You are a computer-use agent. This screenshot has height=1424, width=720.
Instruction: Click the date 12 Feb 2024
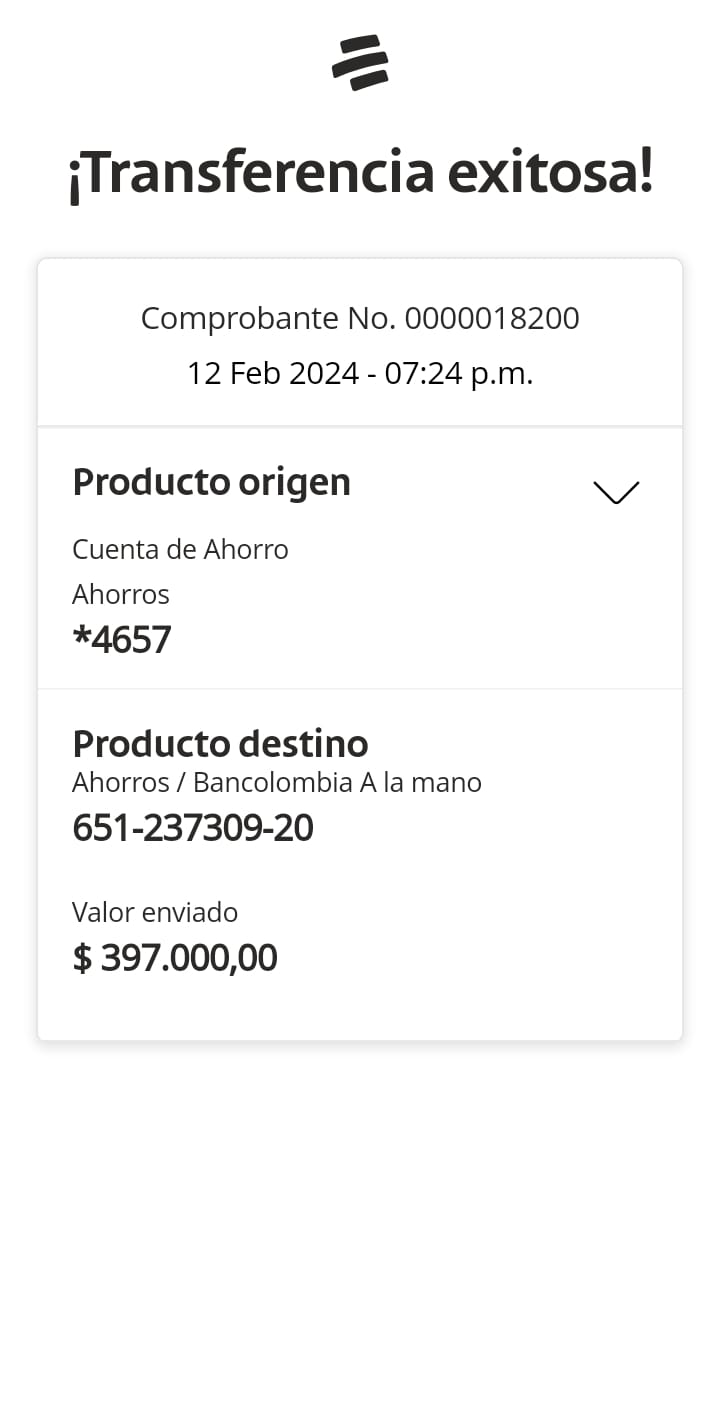(x=272, y=374)
